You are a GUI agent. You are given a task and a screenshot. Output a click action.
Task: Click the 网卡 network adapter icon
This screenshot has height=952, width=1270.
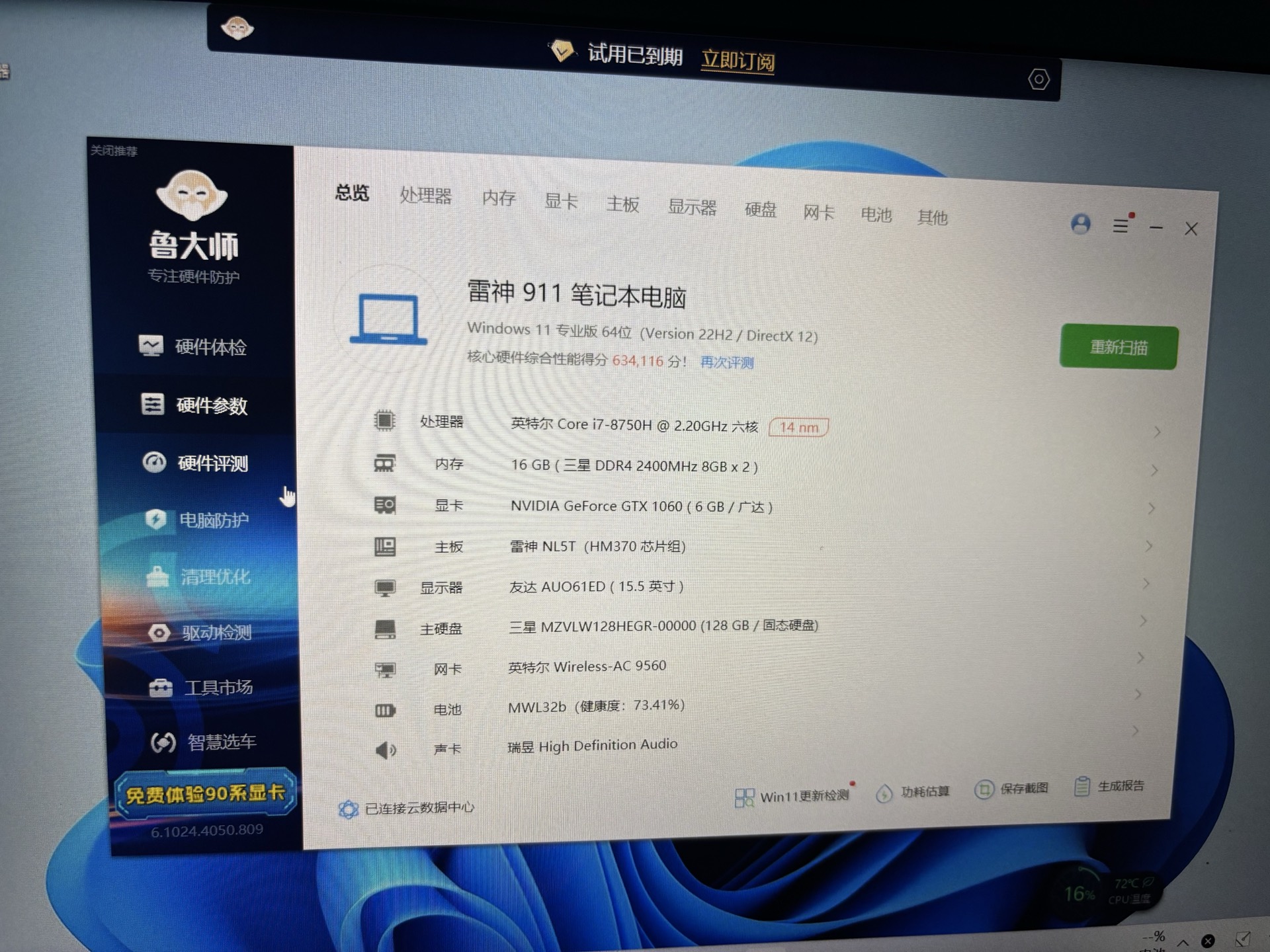click(x=385, y=670)
